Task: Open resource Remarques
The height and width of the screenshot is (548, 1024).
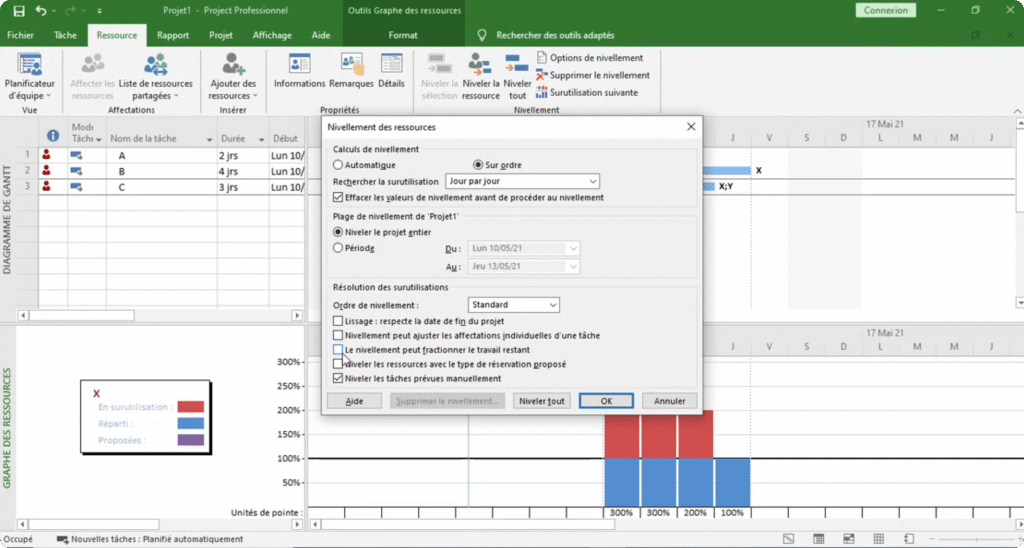Action: [x=351, y=71]
